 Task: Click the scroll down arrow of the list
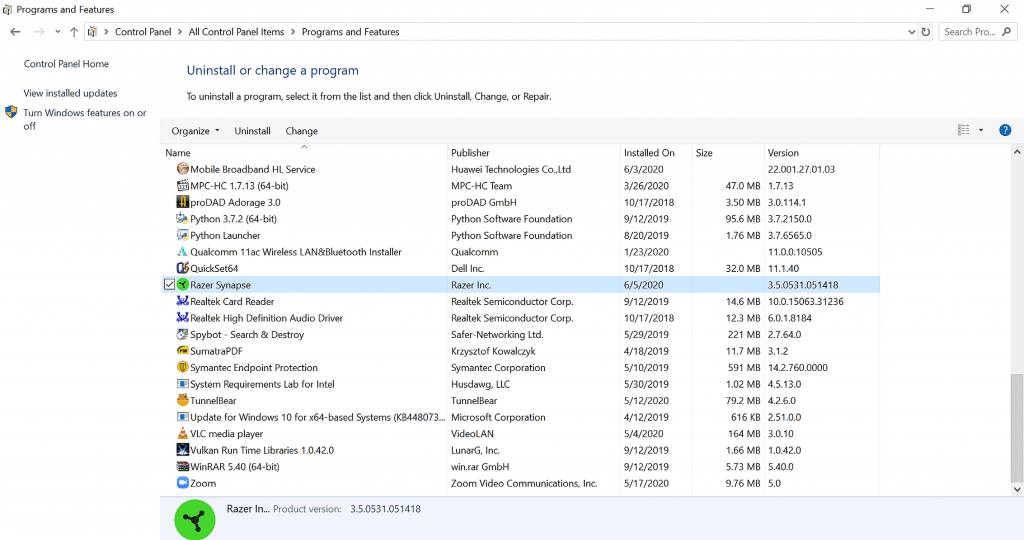(x=1017, y=489)
